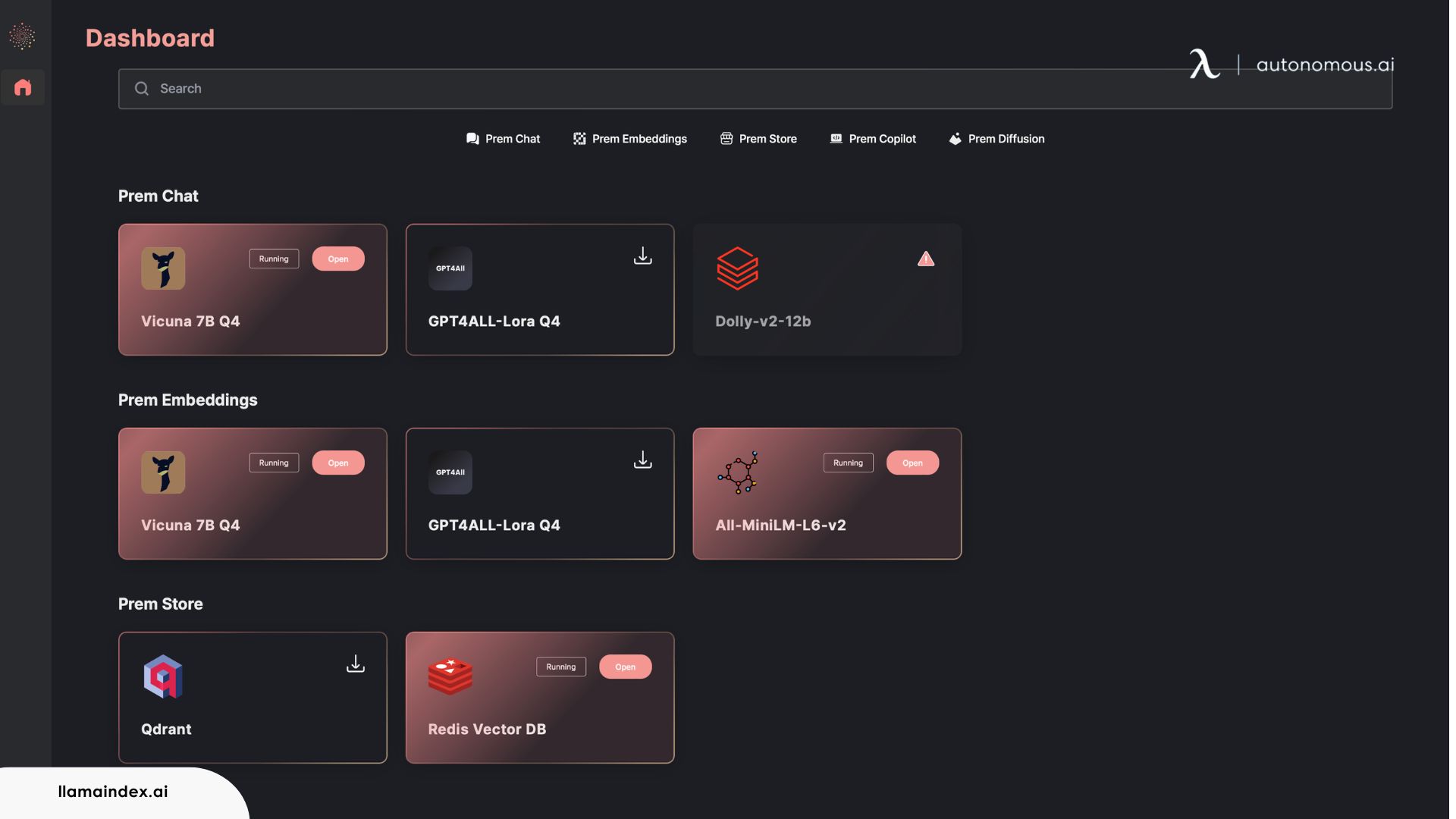
Task: Select the 'Vicuna 7B Q4' title in Prem Chat
Action: 190,322
